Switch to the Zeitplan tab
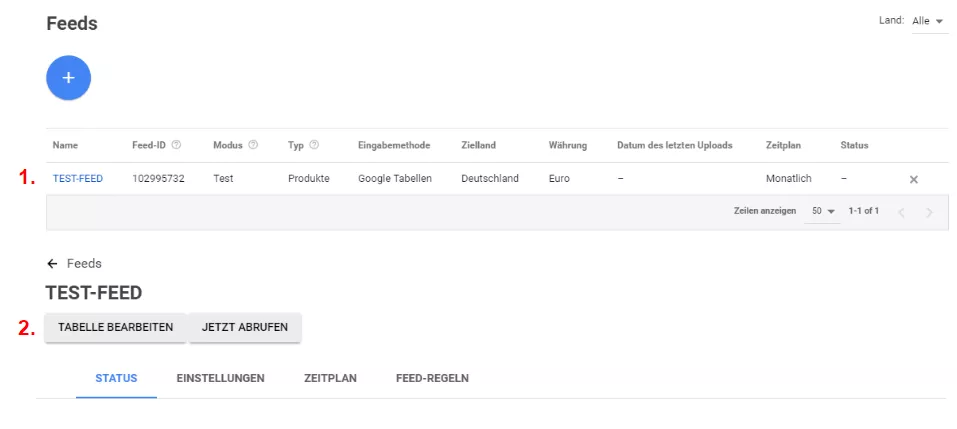Image resolution: width=957 pixels, height=429 pixels. pyautogui.click(x=330, y=378)
